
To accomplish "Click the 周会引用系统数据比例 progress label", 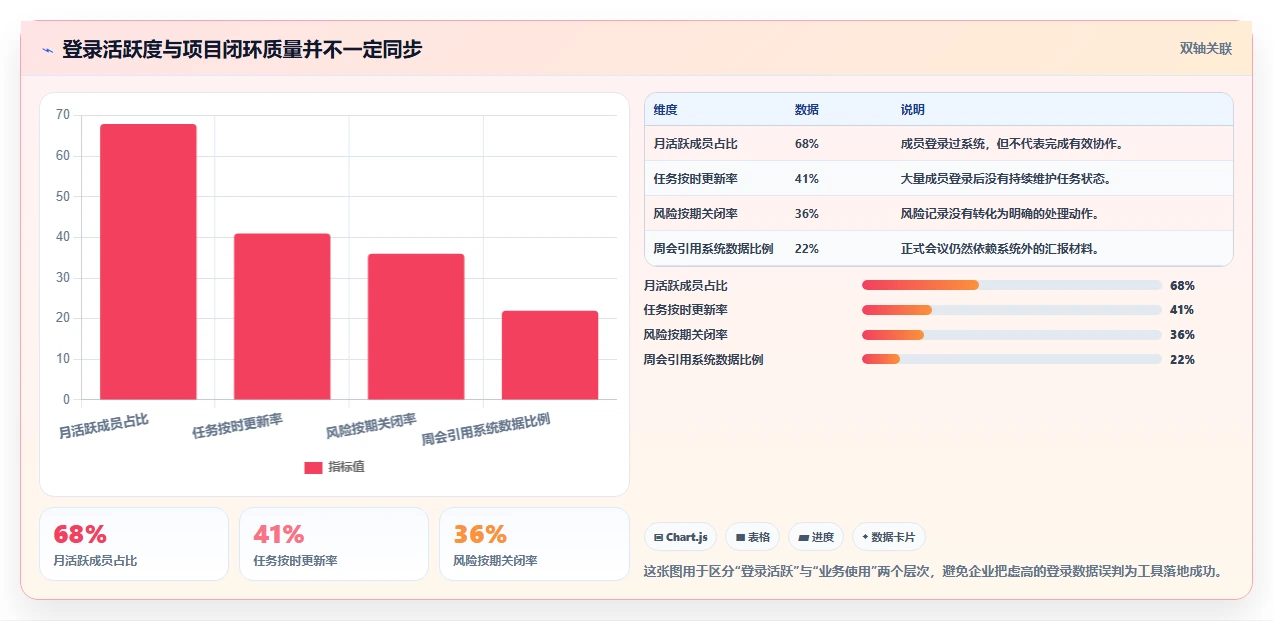I will click(704, 360).
